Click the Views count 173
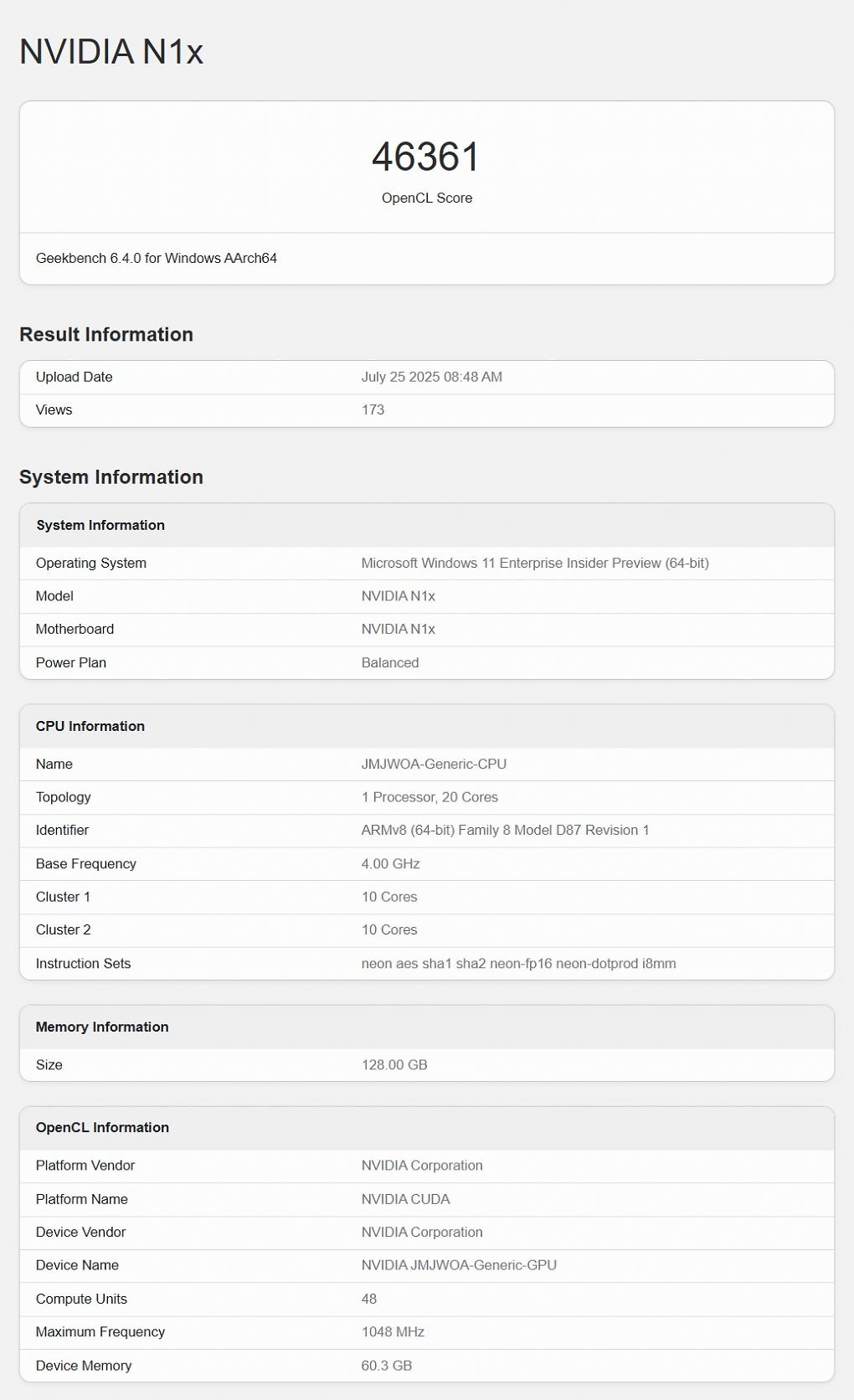Viewport: 854px width, 1400px height. 373,410
